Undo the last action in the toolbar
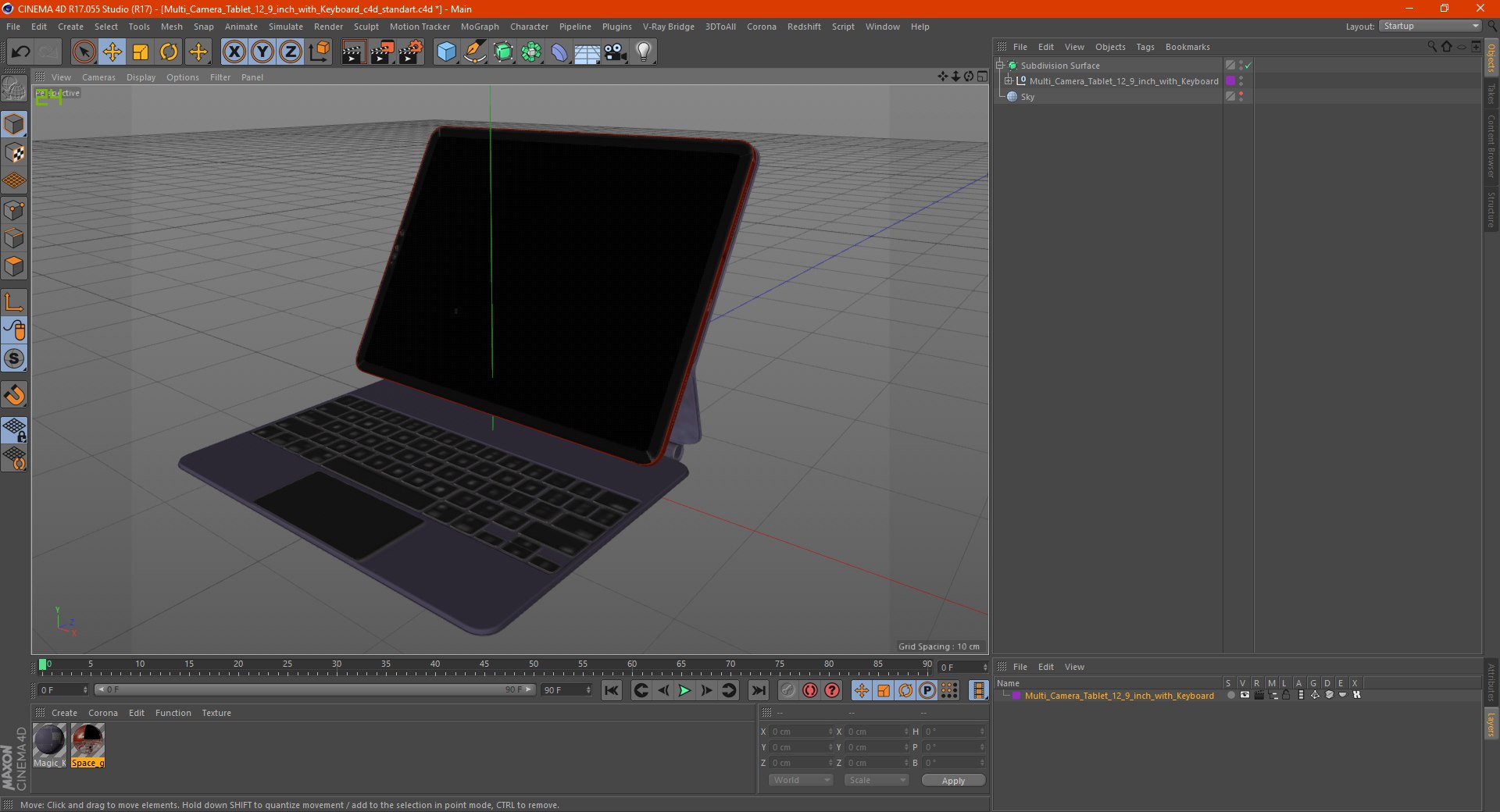1500x812 pixels. (21, 52)
